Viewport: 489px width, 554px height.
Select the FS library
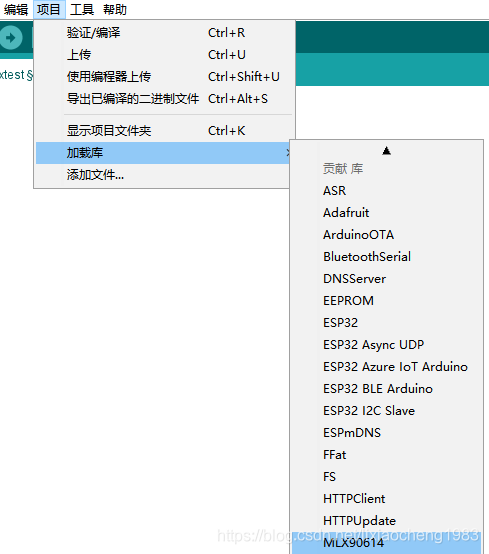pos(387,477)
